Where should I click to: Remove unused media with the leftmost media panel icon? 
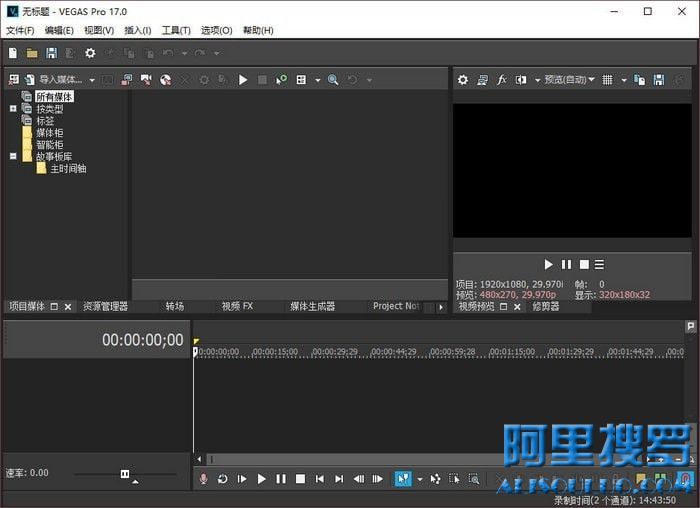14,79
